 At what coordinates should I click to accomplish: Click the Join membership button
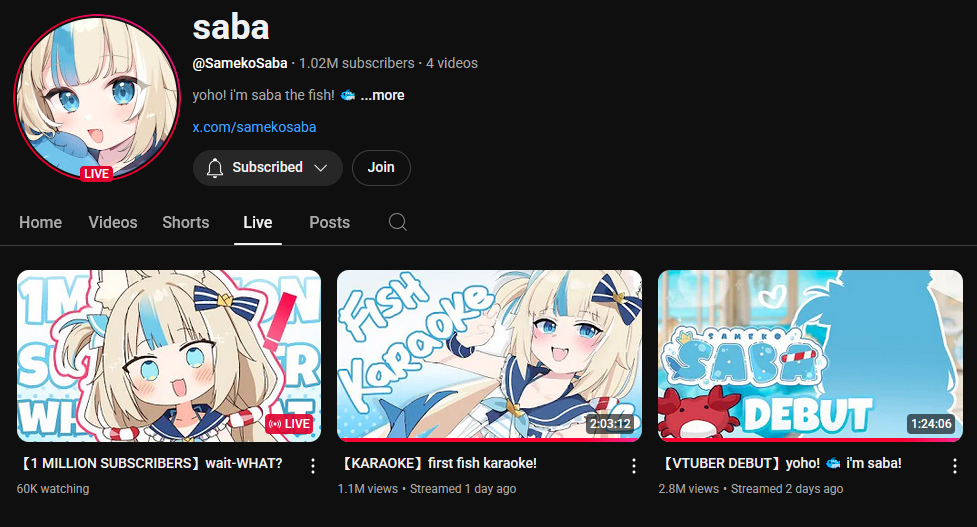pos(381,168)
